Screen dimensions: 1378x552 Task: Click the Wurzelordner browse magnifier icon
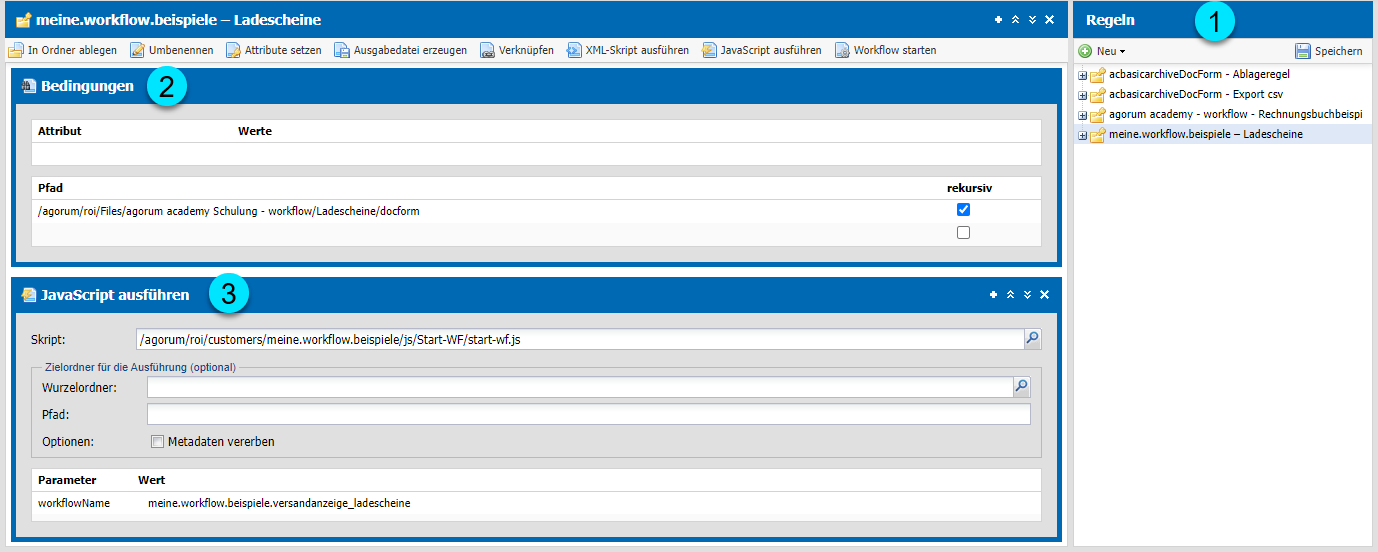(x=1021, y=387)
